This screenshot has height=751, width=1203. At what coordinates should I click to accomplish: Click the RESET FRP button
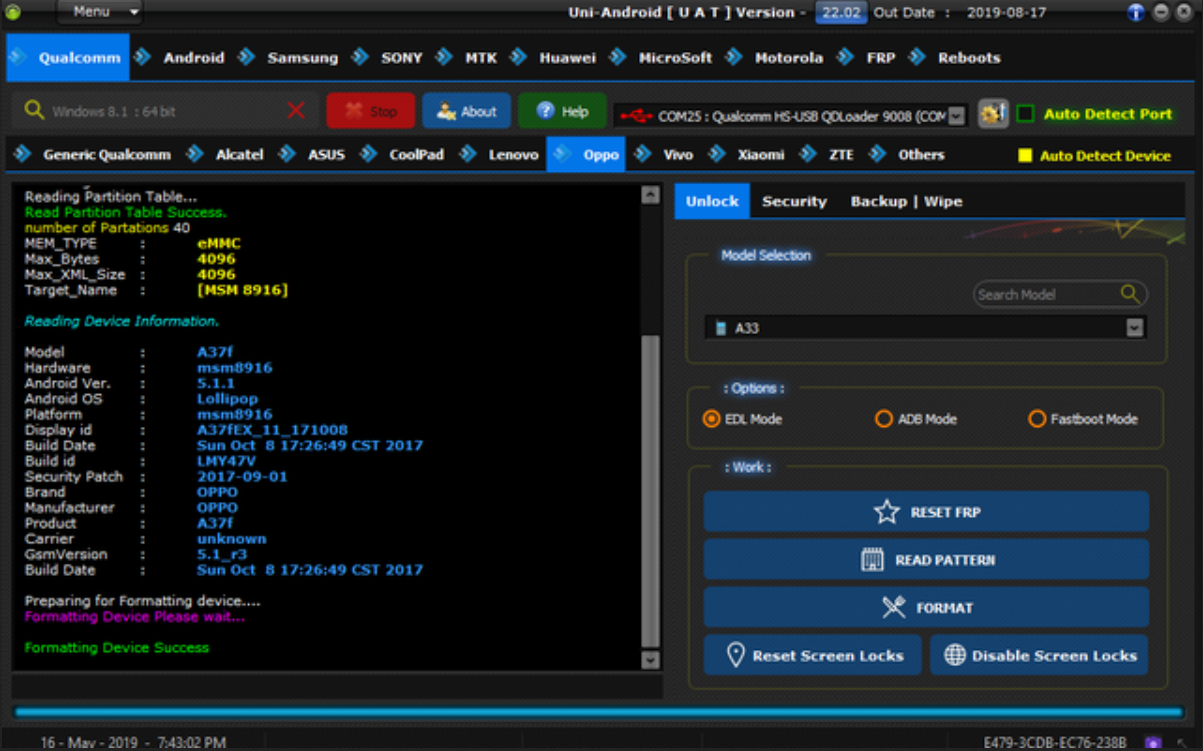point(926,512)
